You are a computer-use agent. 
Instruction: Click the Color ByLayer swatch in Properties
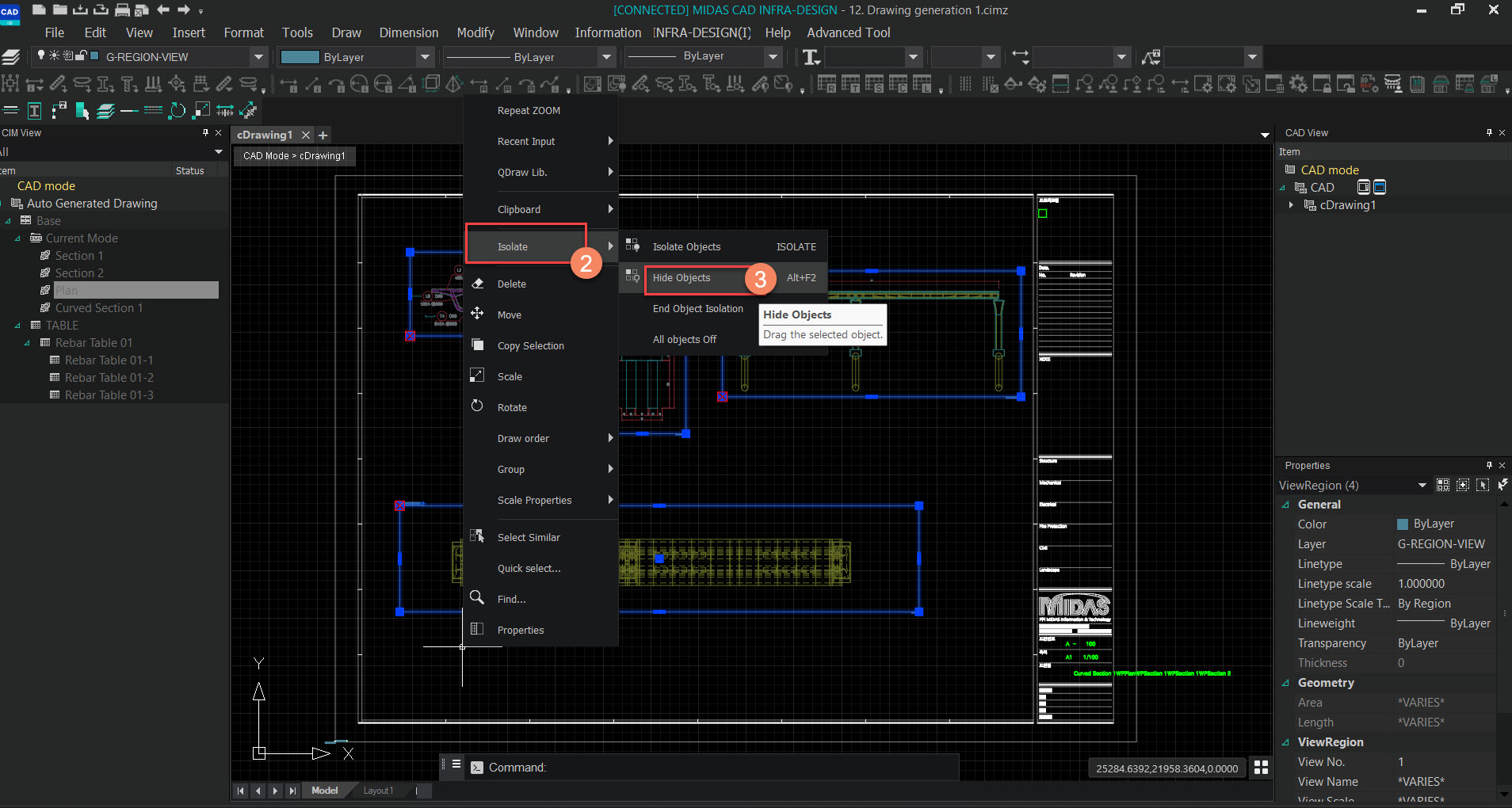(1402, 524)
